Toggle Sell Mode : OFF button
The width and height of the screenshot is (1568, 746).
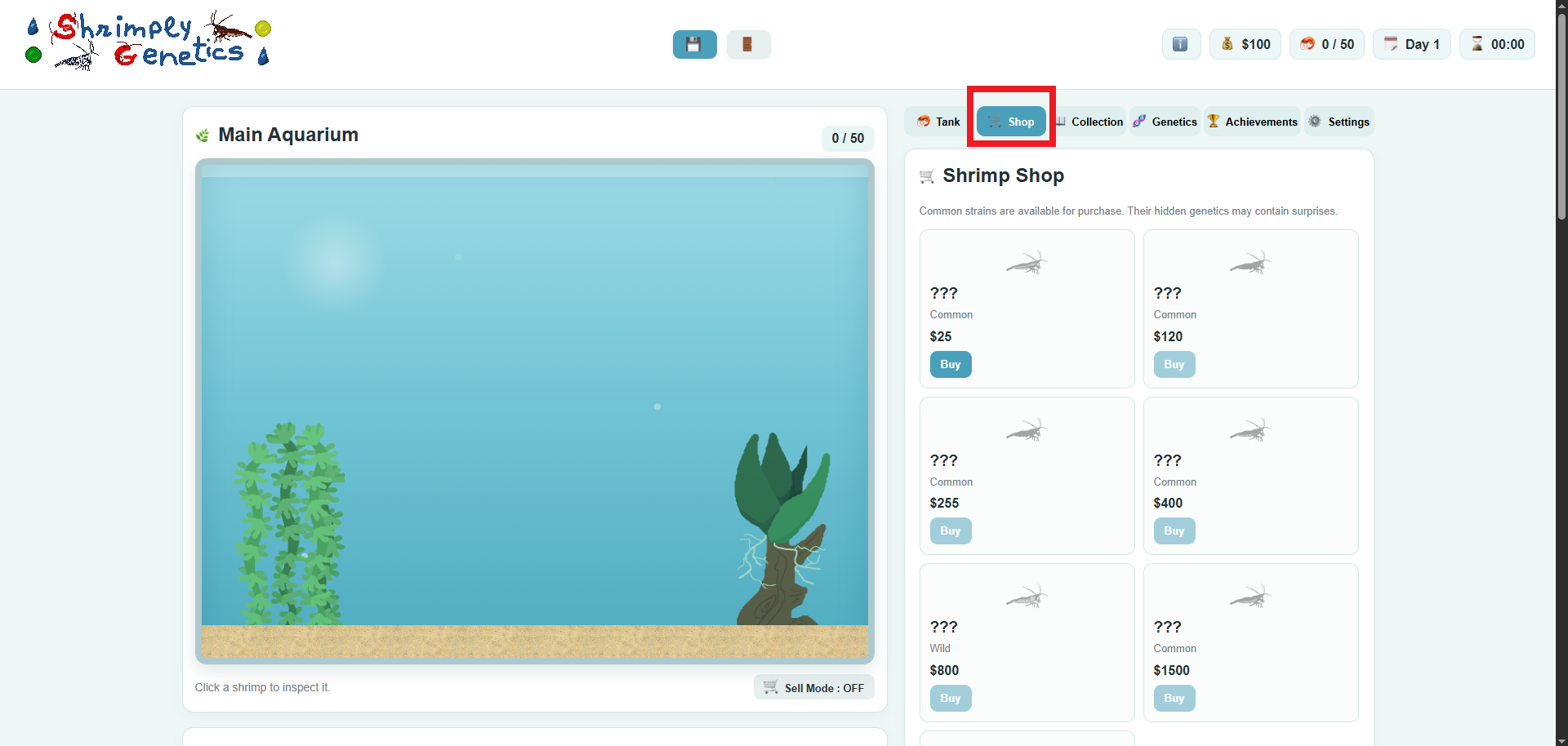click(x=813, y=687)
